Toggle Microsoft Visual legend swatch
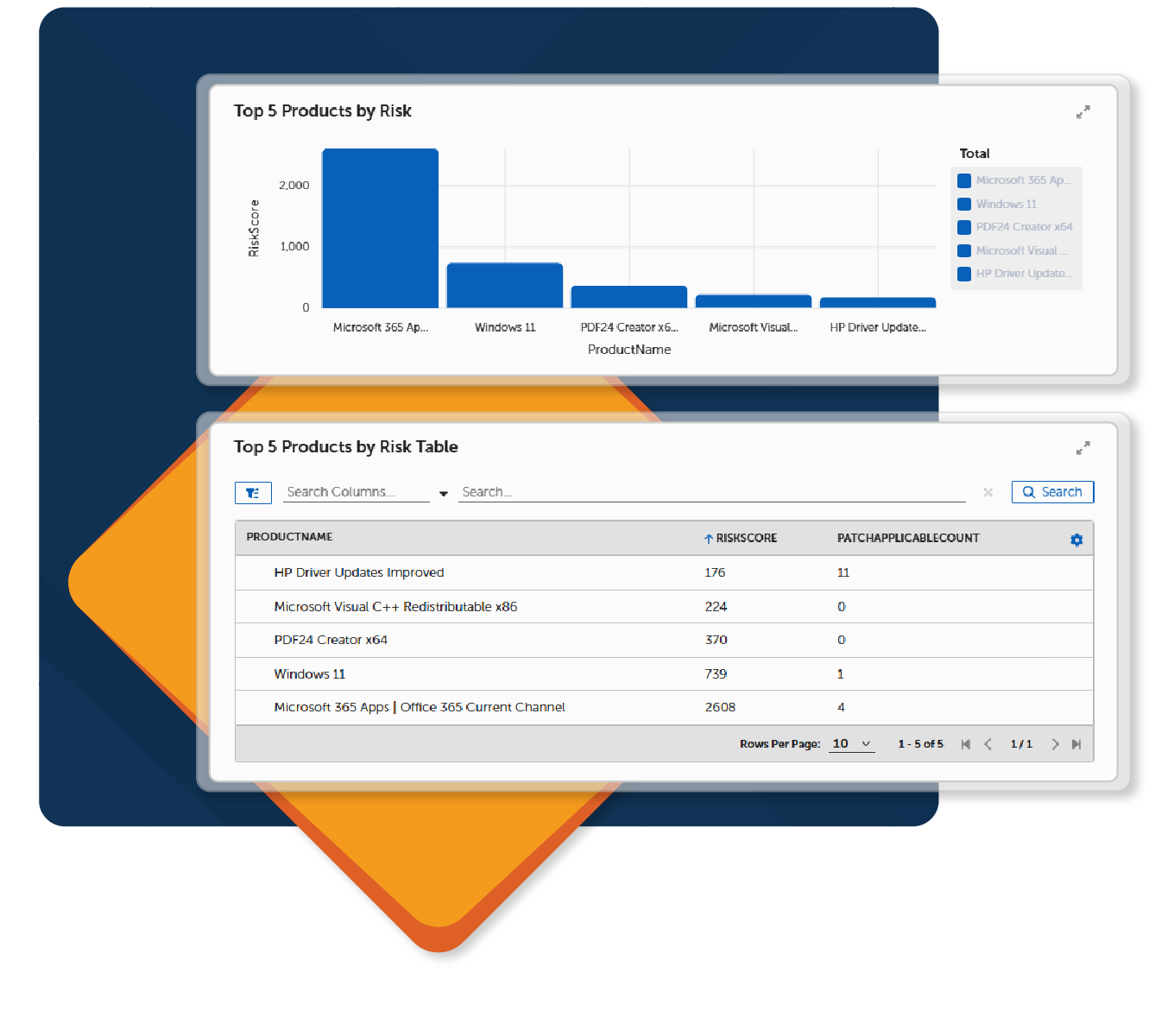The width and height of the screenshot is (1174, 1036). pos(964,251)
